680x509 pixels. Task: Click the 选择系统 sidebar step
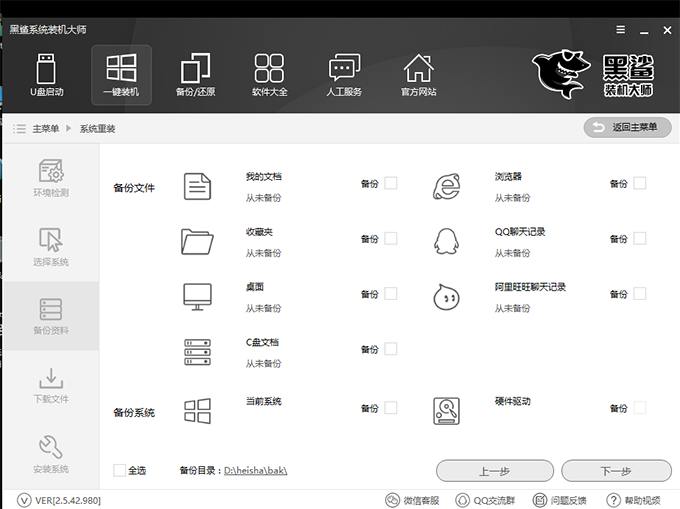click(x=51, y=247)
